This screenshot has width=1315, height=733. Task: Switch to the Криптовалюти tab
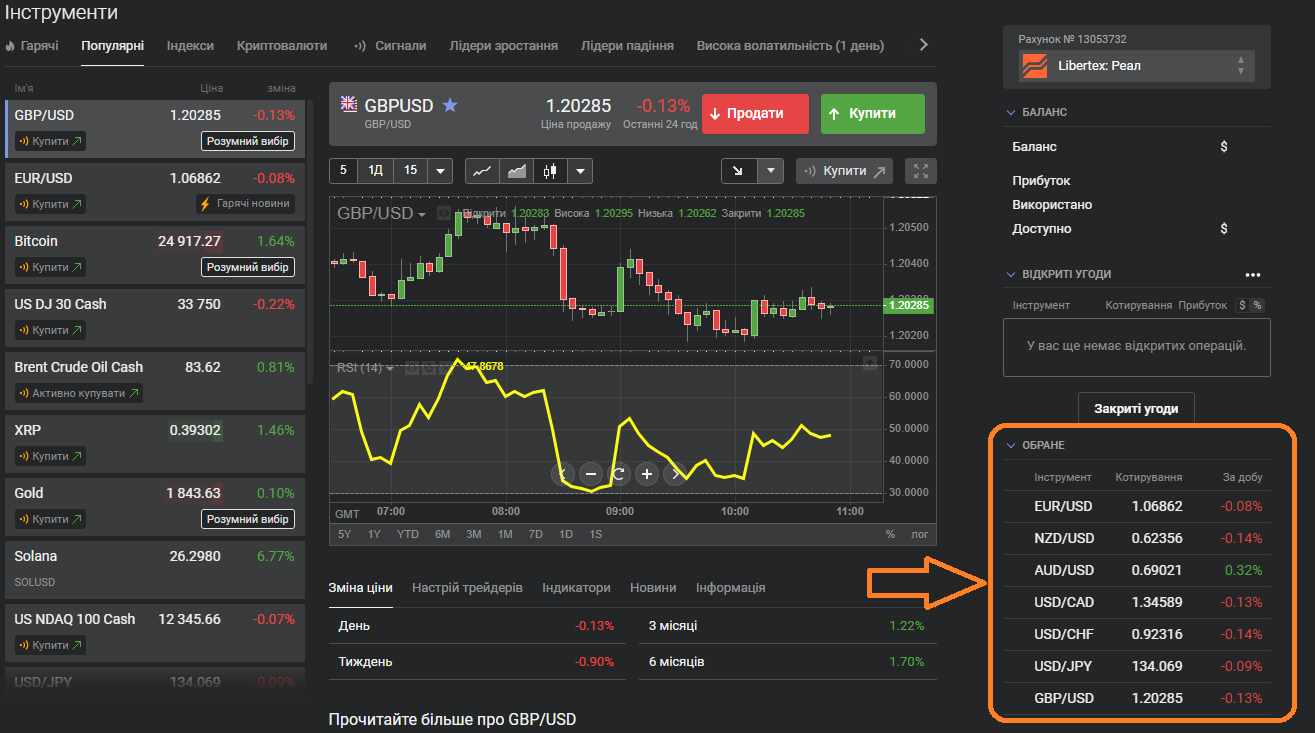281,45
